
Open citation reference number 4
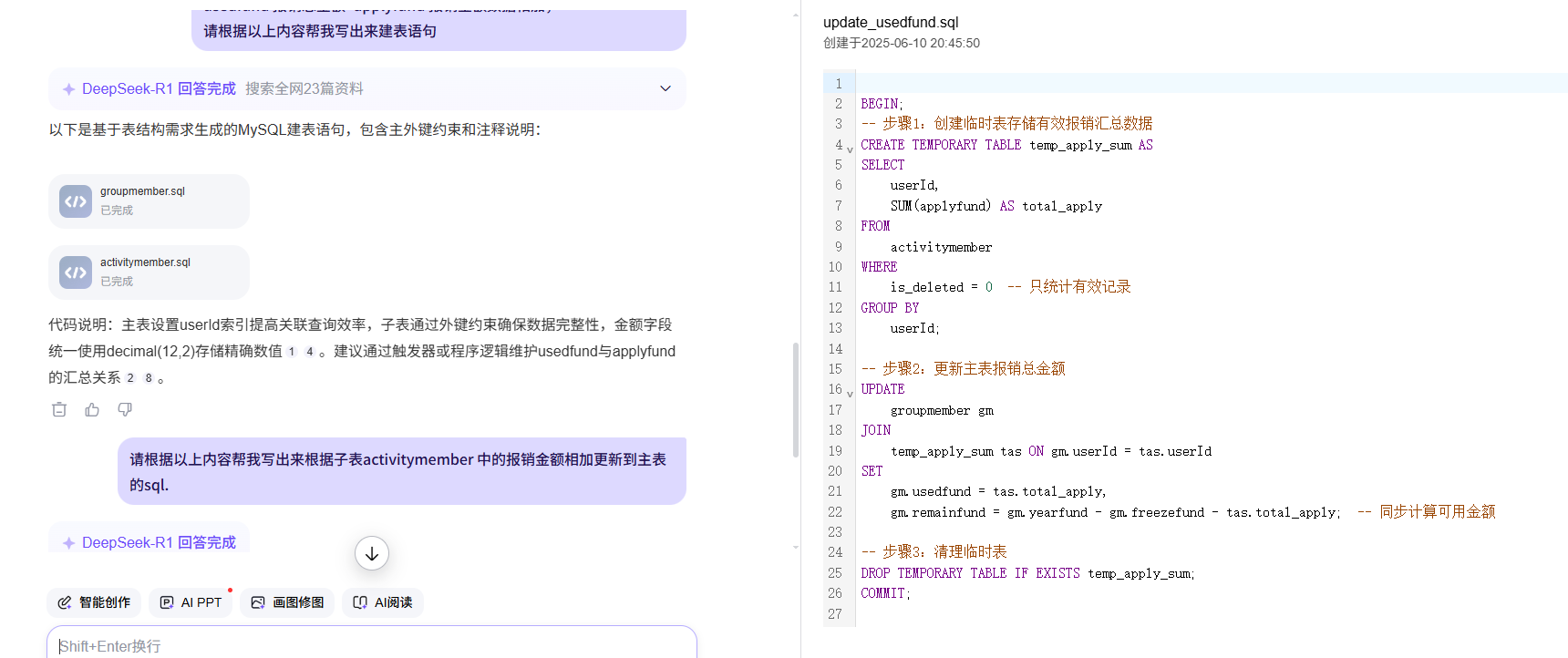(x=310, y=352)
